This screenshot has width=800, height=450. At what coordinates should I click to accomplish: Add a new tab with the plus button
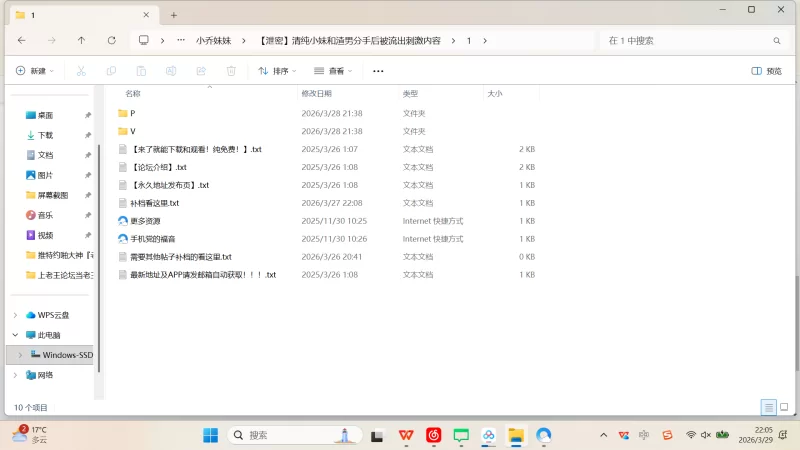coord(173,15)
